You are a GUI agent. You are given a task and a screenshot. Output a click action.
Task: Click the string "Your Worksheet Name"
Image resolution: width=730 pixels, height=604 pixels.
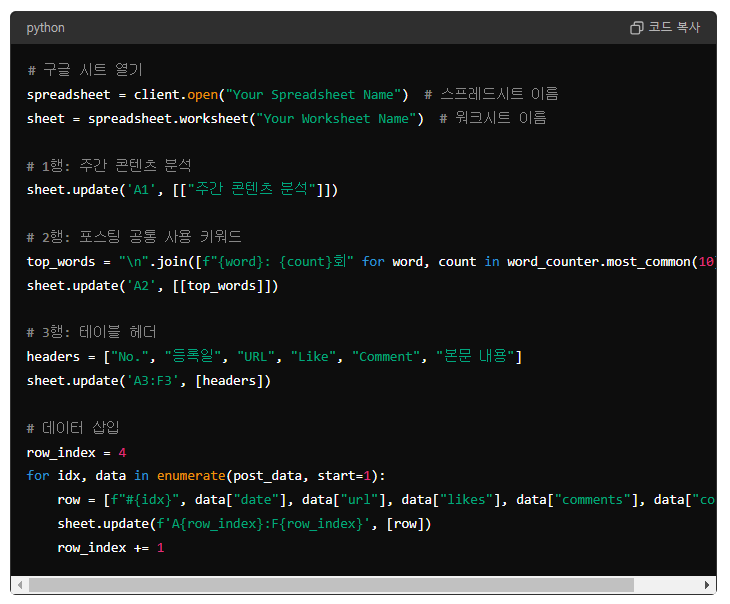336,119
